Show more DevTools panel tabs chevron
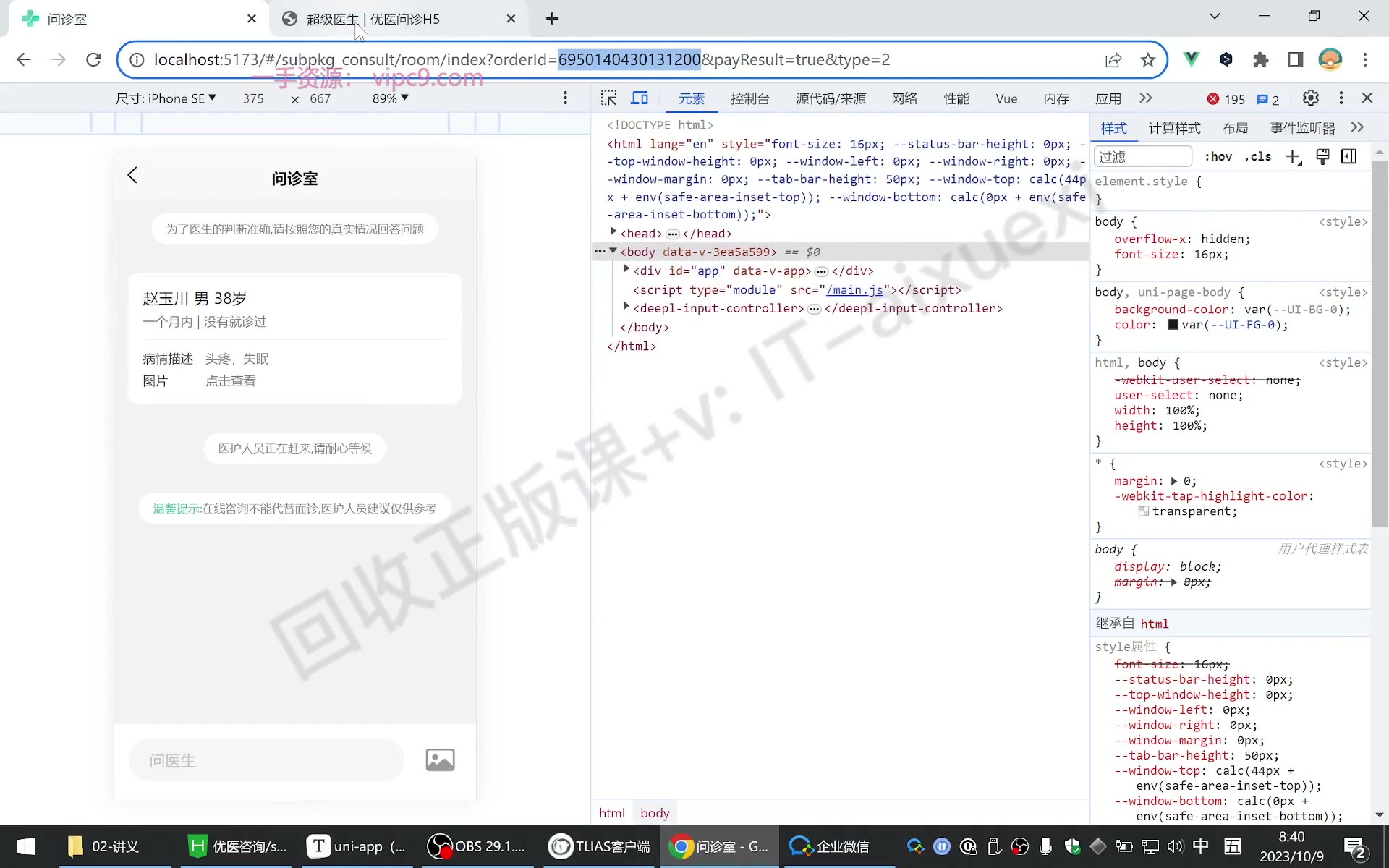The image size is (1389, 868). click(1146, 98)
